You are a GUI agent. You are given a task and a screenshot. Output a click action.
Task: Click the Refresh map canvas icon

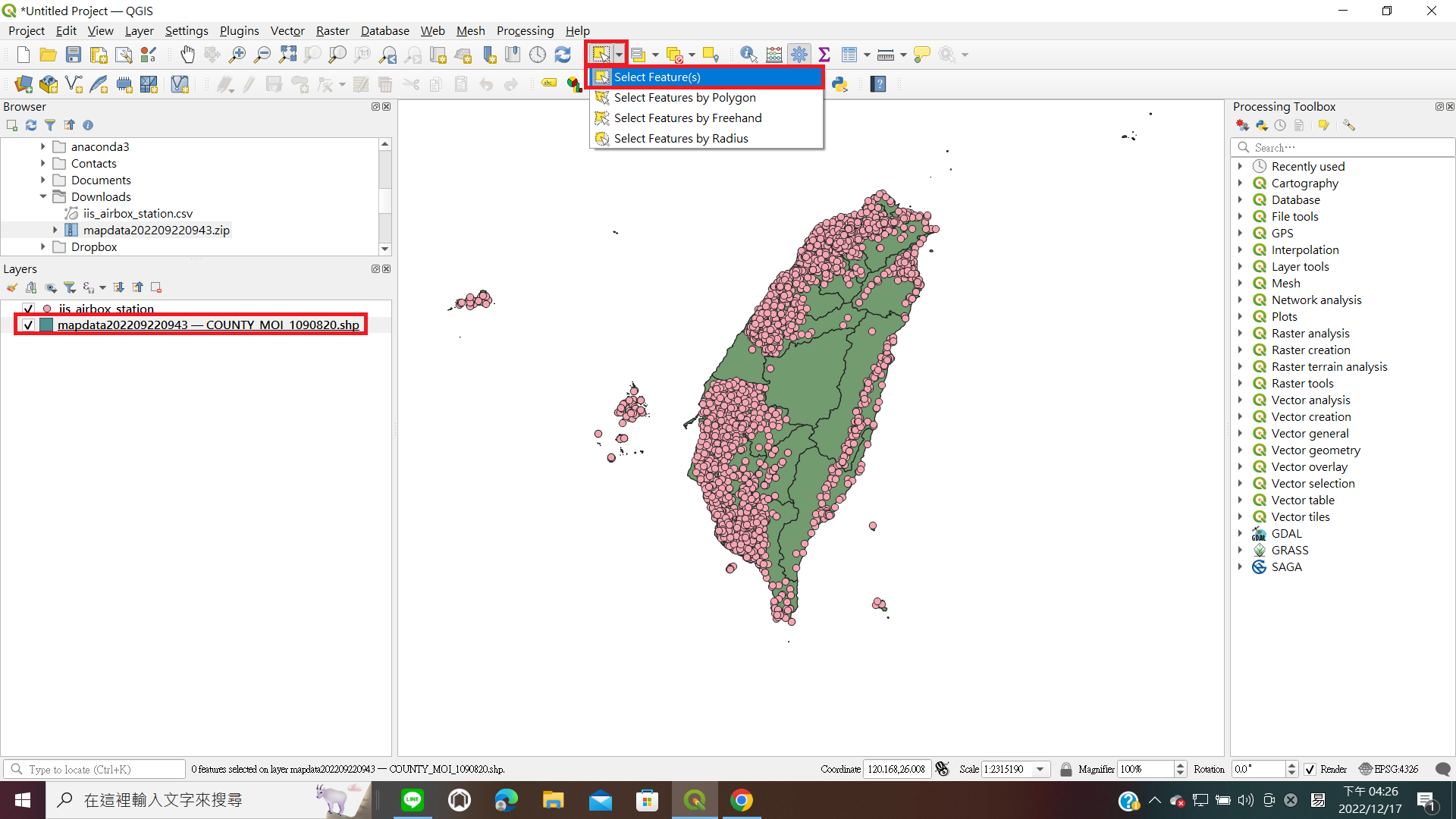(563, 55)
